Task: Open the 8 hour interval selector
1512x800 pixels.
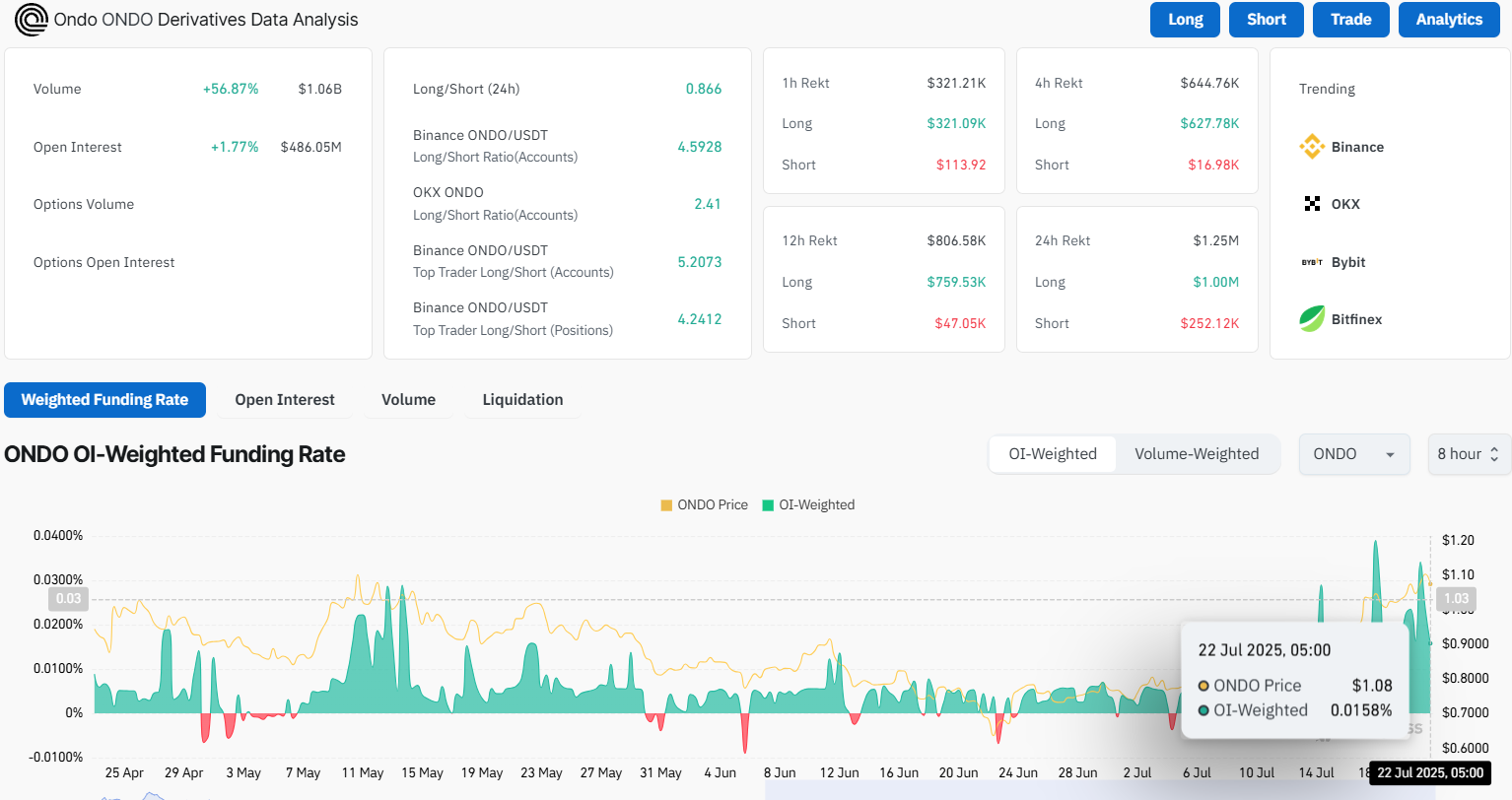Action: [1469, 454]
